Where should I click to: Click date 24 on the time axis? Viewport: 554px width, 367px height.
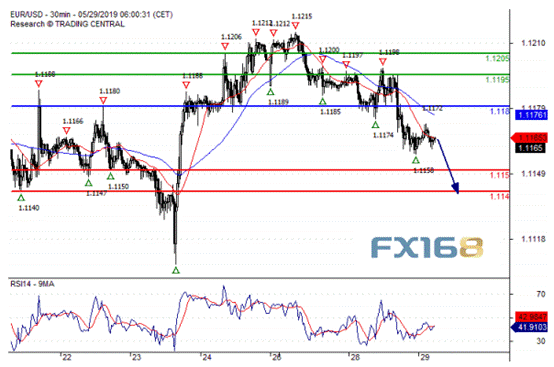207,357
